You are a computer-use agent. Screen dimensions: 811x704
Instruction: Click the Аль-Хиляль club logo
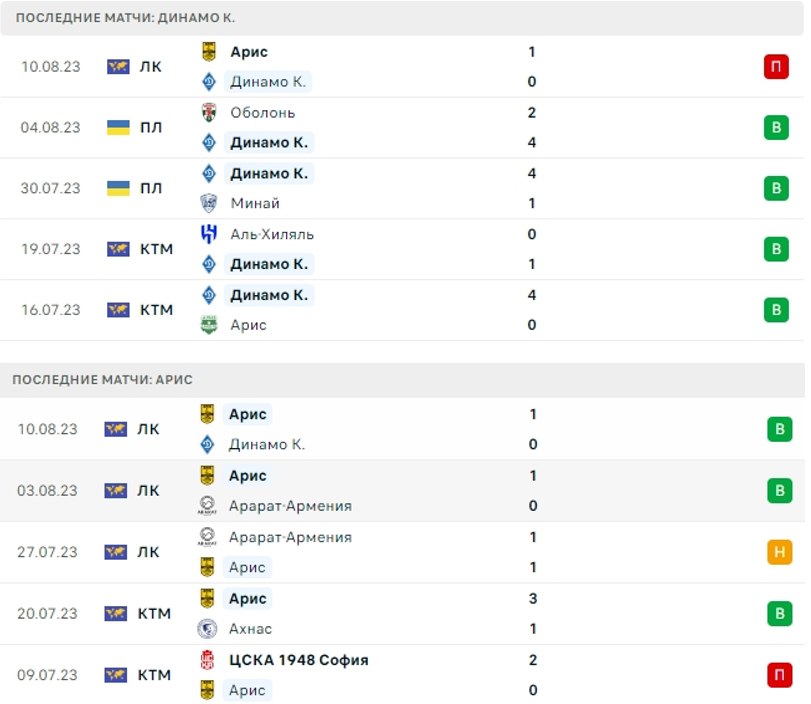point(209,234)
